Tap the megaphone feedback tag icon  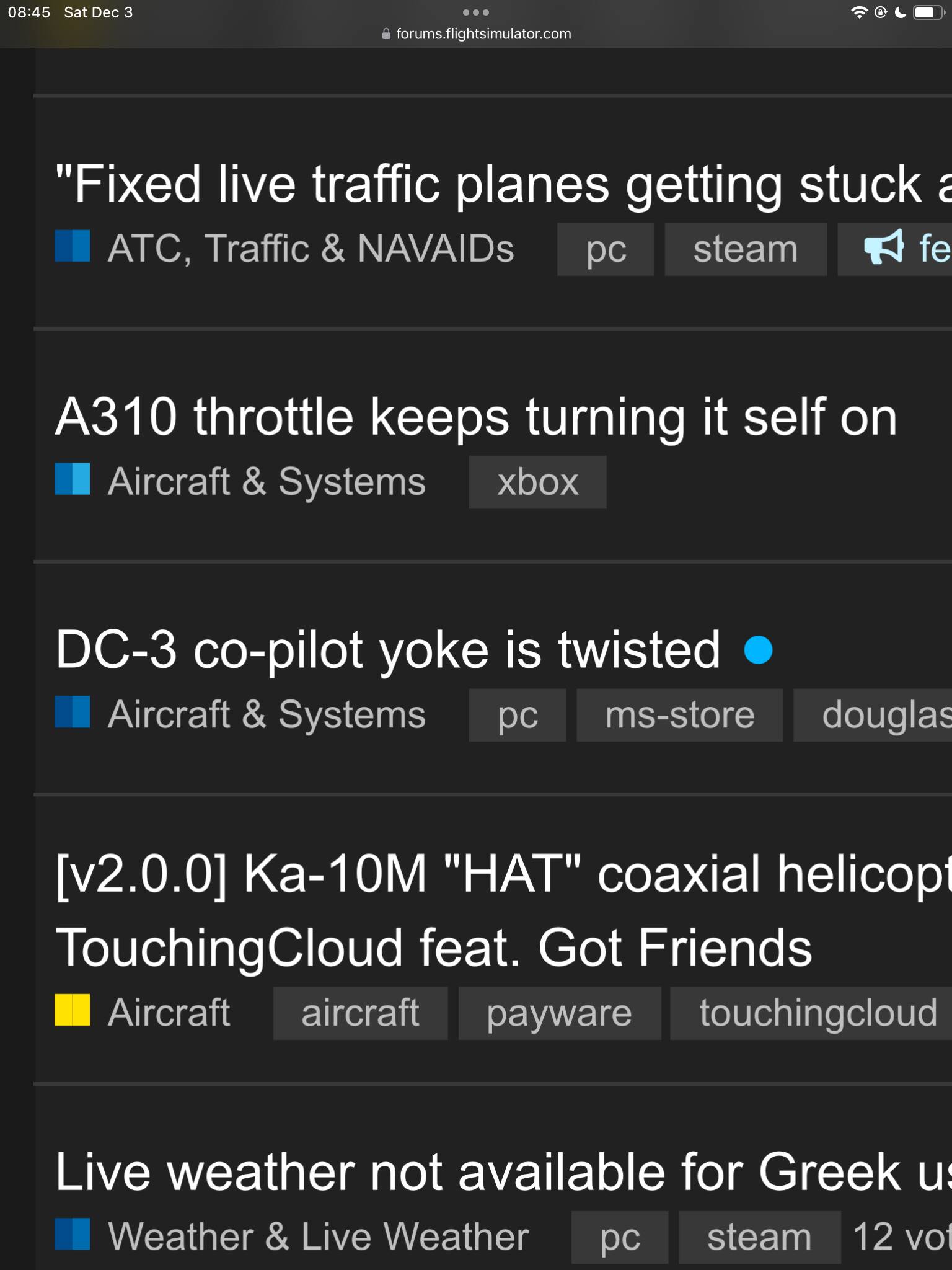(884, 248)
